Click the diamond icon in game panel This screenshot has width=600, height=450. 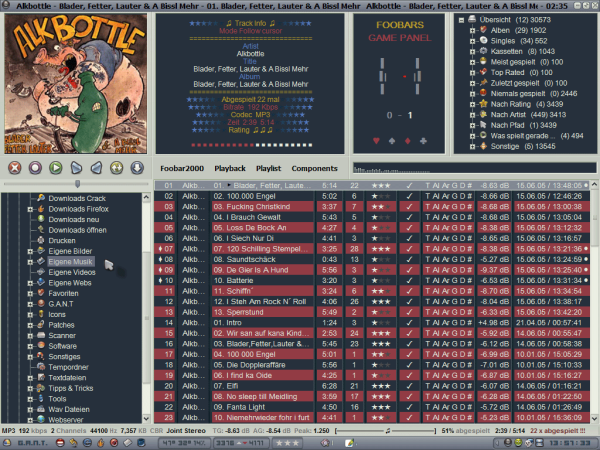(408, 141)
